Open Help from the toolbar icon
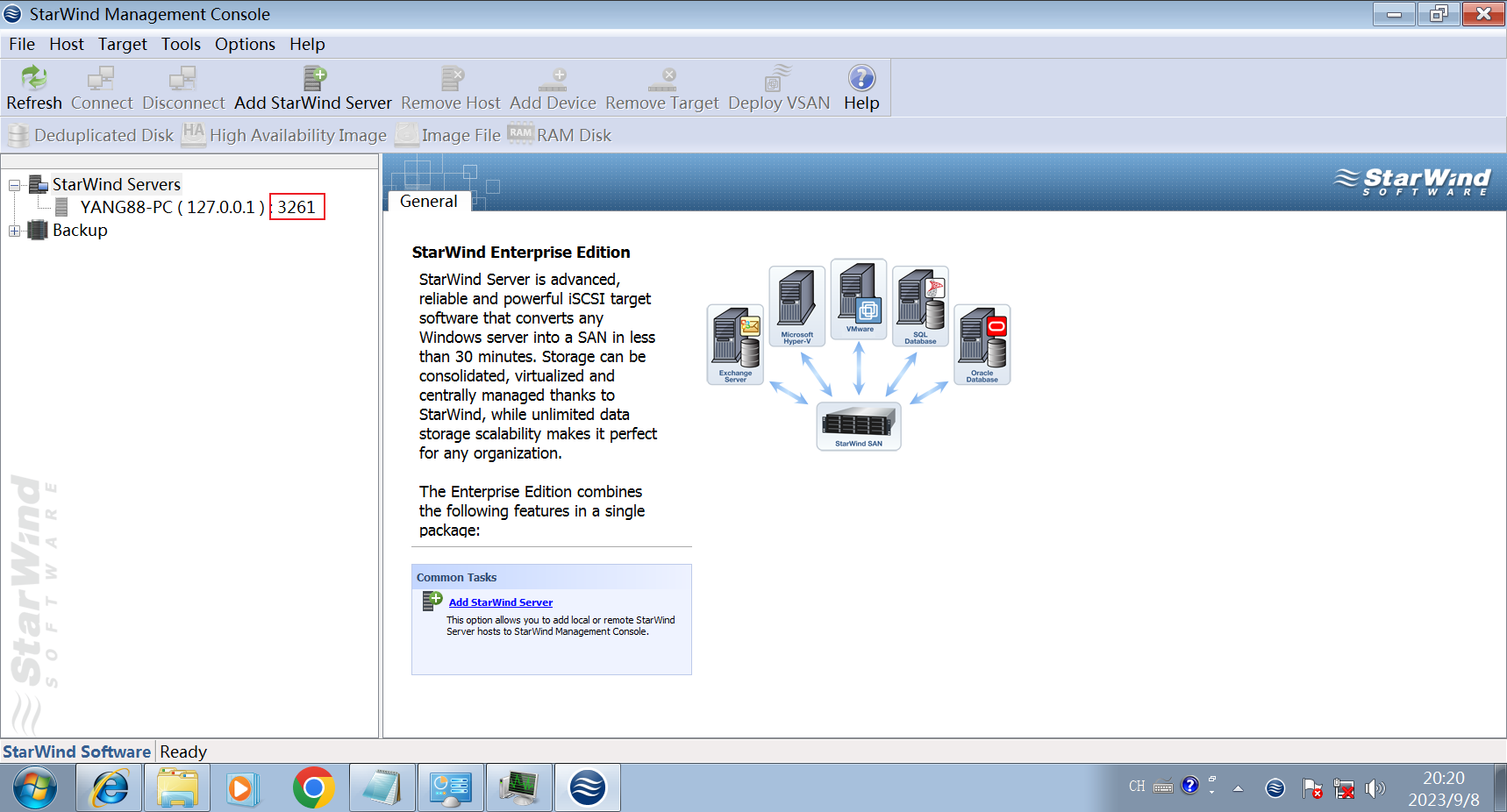This screenshot has height=812, width=1507. 861,79
